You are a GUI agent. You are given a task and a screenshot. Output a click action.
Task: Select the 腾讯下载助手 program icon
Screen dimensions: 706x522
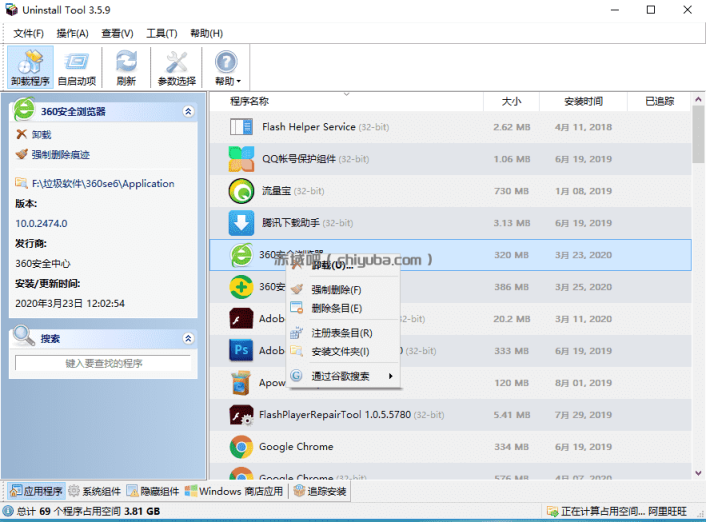241,223
